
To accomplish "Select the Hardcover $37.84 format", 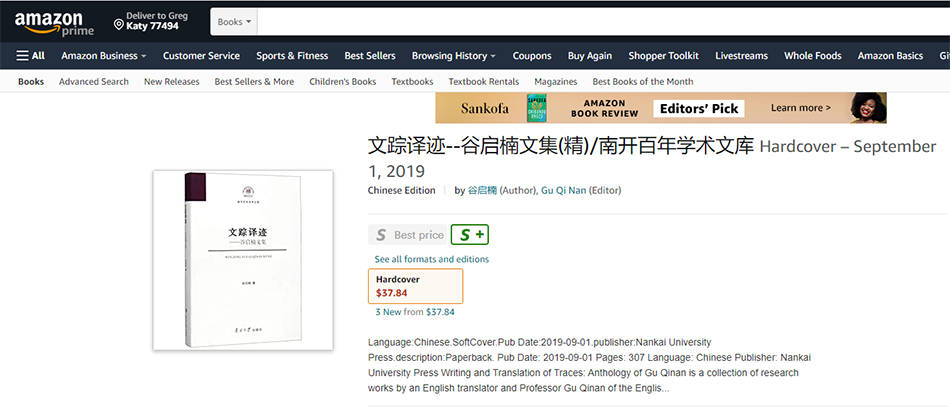I will pyautogui.click(x=416, y=286).
